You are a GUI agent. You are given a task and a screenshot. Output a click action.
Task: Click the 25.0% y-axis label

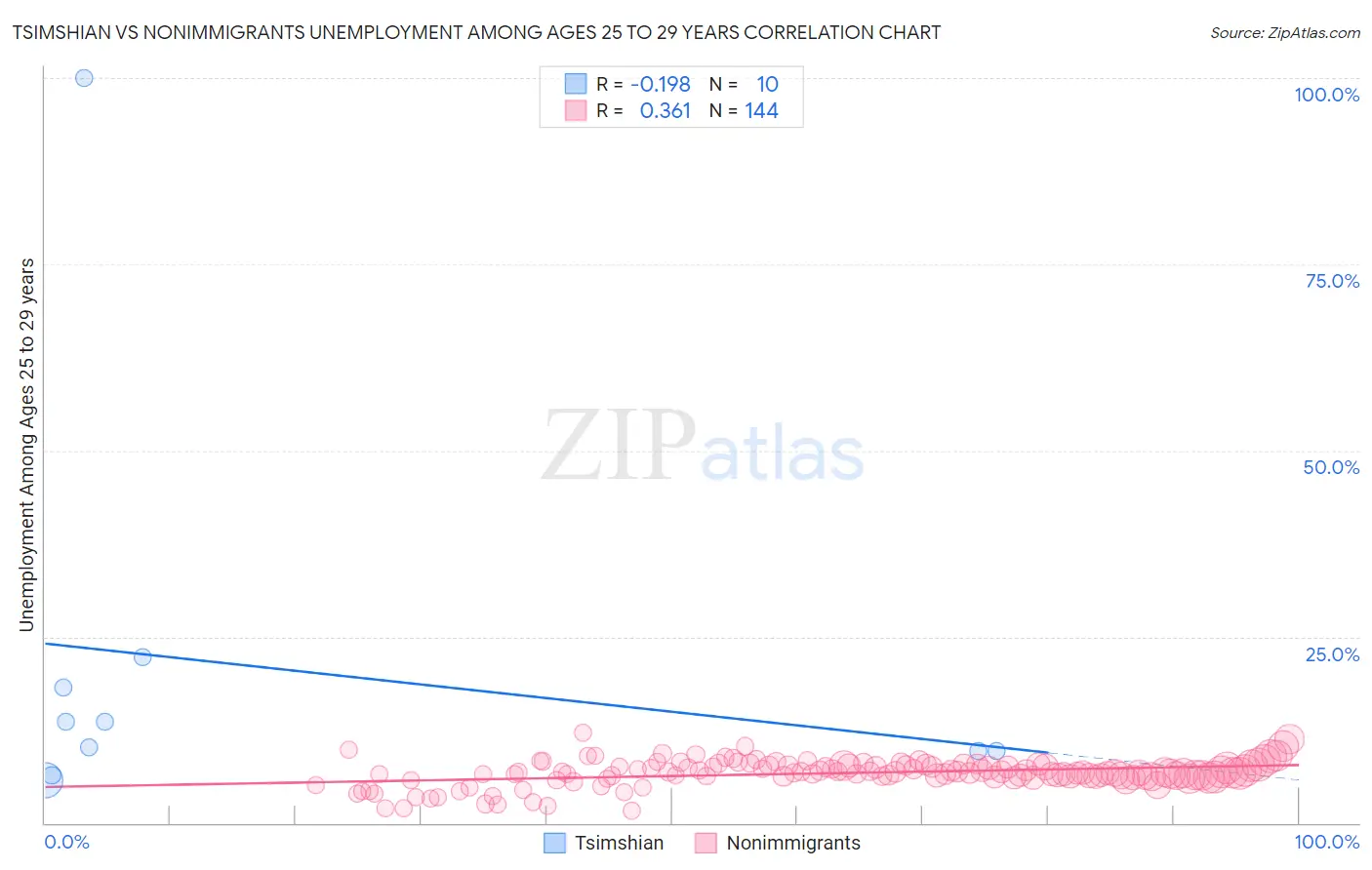[x=1332, y=654]
